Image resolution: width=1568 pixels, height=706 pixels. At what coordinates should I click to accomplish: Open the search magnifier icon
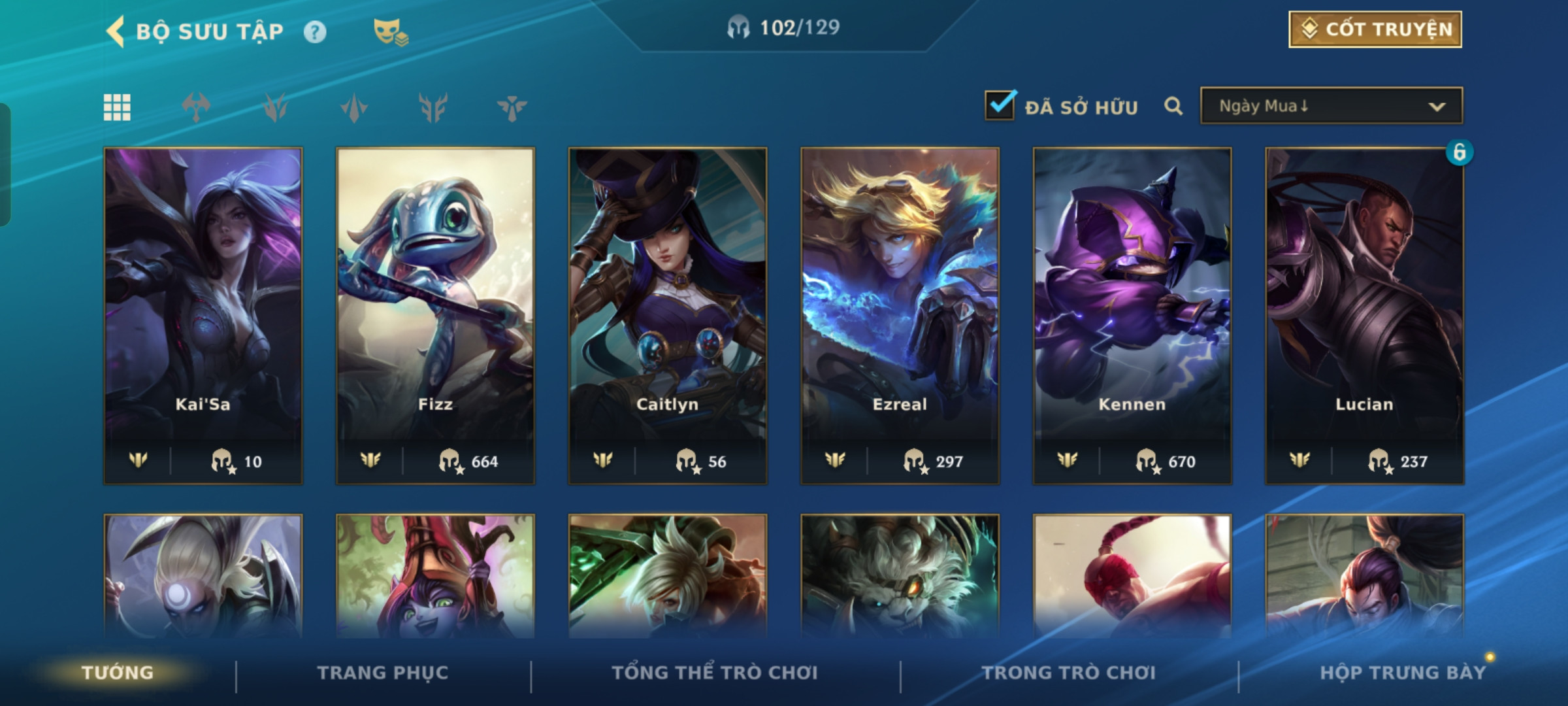[x=1173, y=106]
